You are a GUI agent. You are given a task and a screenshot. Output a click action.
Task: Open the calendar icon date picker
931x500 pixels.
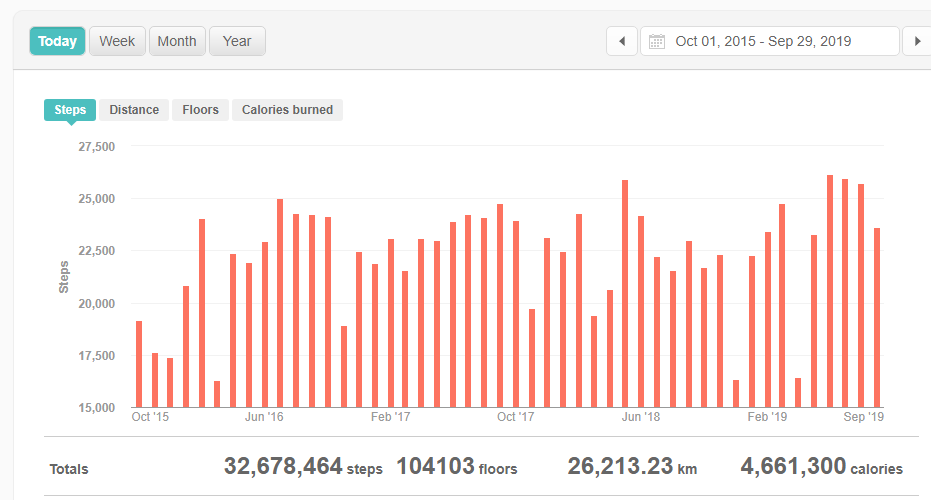coord(657,41)
